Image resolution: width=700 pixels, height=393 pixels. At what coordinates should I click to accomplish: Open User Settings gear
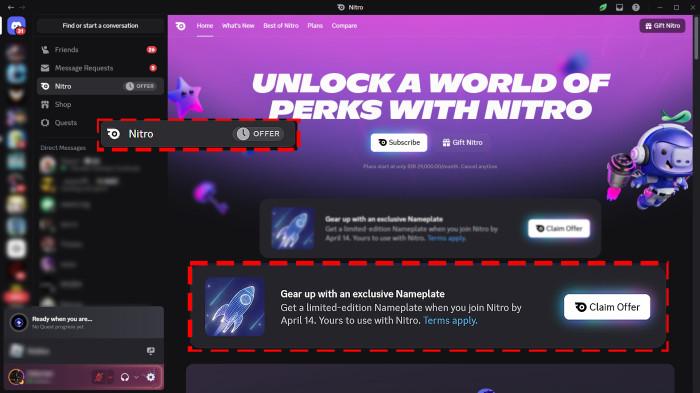(x=151, y=377)
